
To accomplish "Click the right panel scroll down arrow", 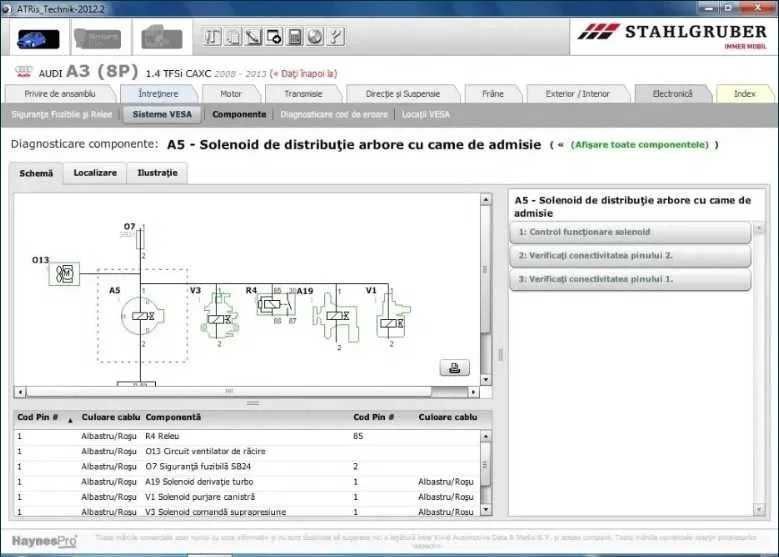I will pos(759,509).
